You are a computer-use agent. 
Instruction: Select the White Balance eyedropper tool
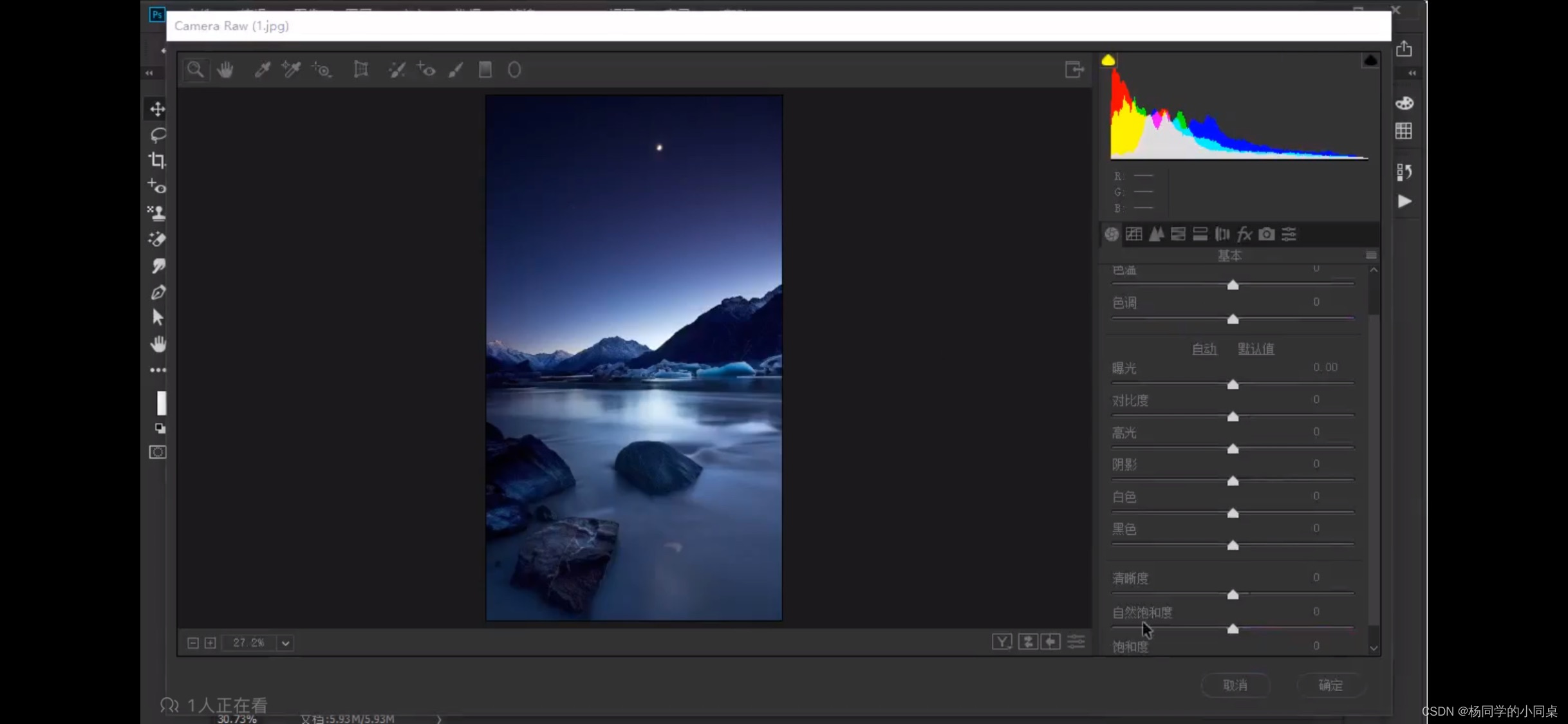pyautogui.click(x=262, y=70)
